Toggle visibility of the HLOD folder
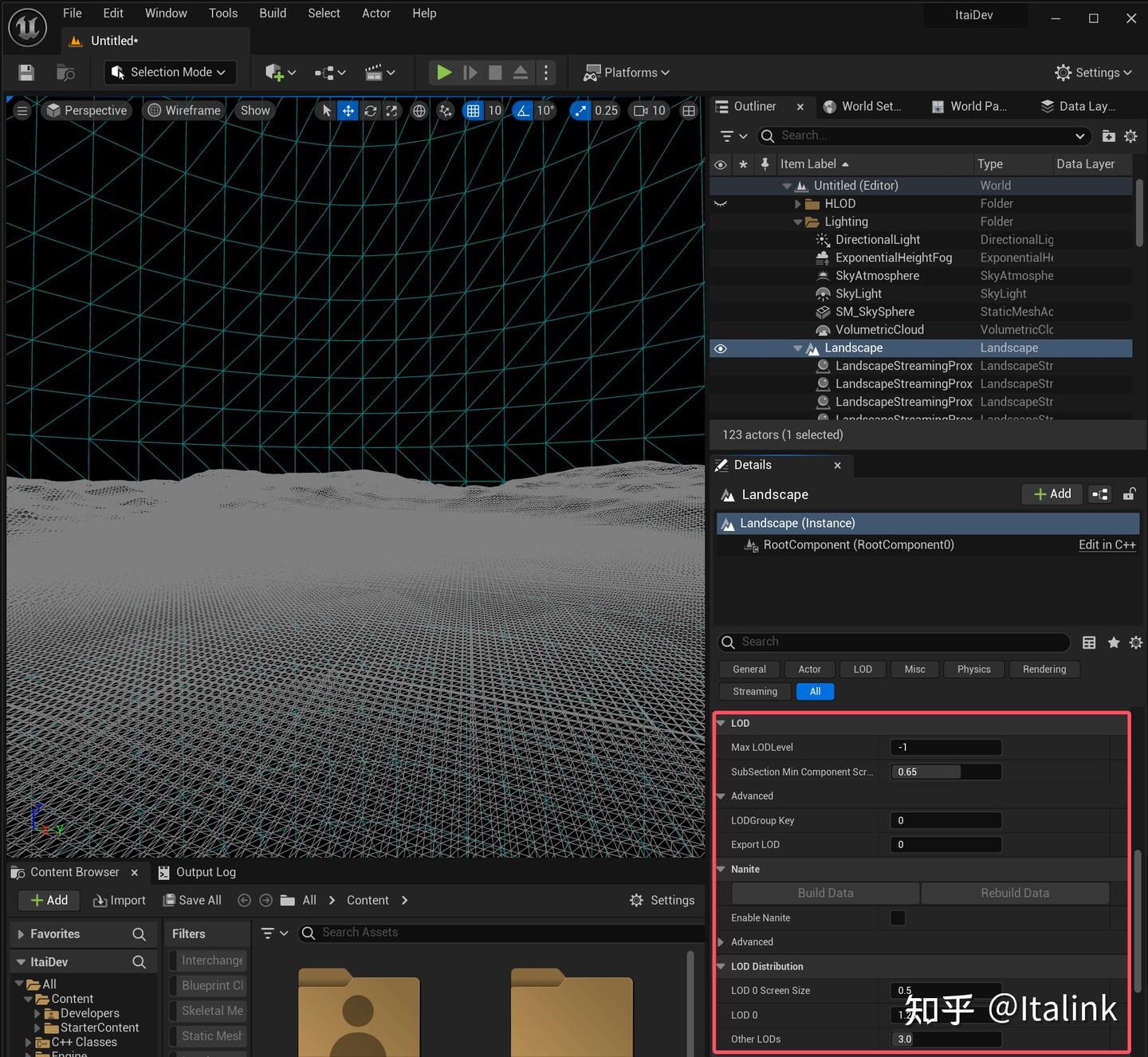The image size is (1148, 1057). tap(721, 204)
